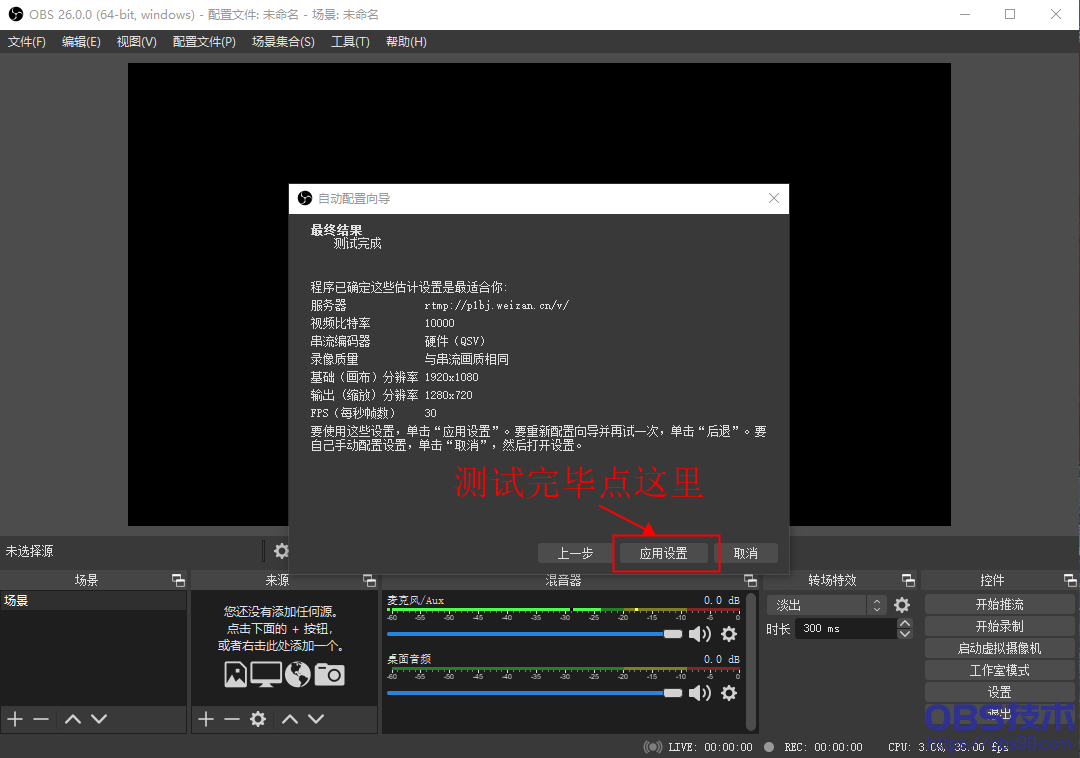
Task: Minimize the OBS window
Action: coord(965,14)
